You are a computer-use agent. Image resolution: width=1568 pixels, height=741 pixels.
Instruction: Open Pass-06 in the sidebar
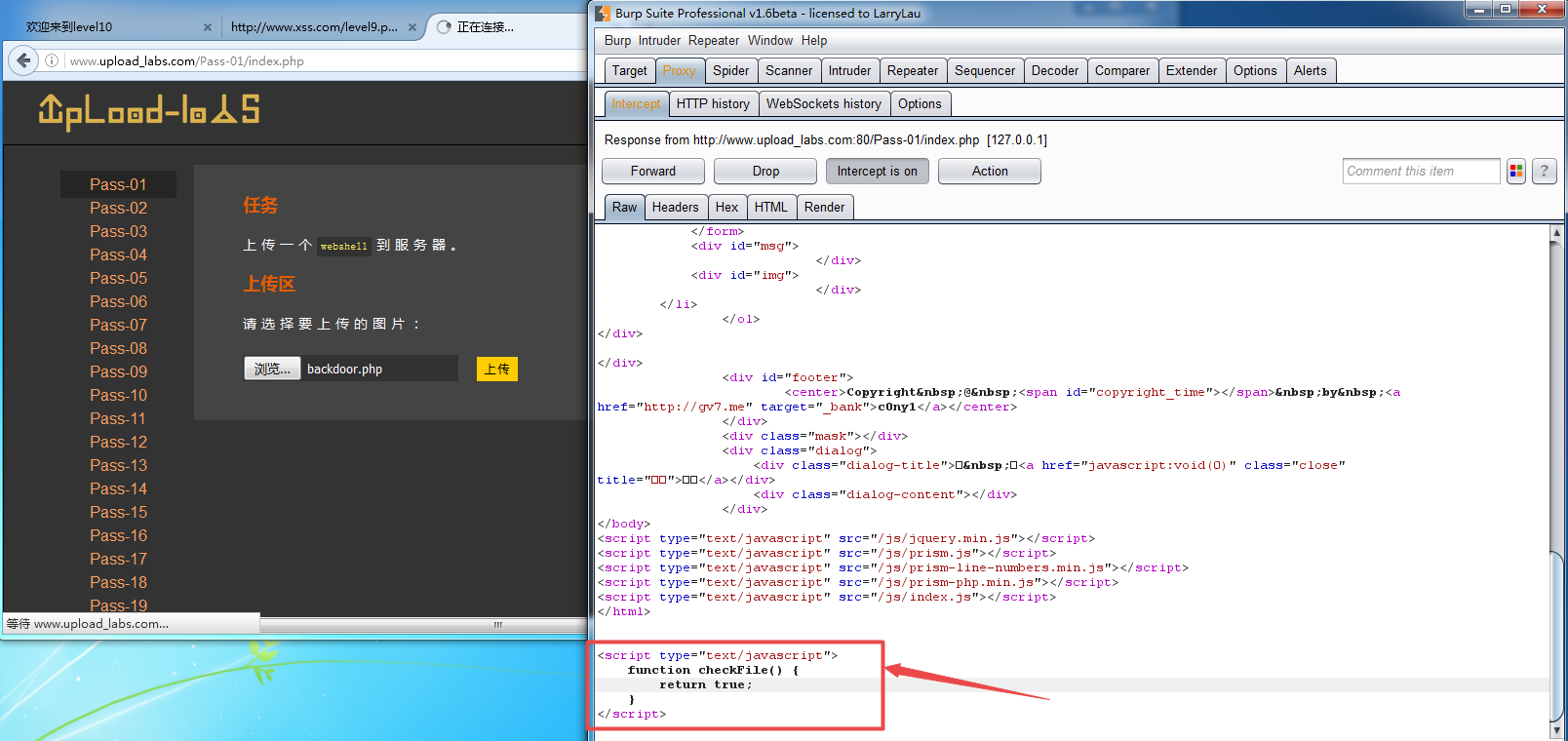click(118, 301)
